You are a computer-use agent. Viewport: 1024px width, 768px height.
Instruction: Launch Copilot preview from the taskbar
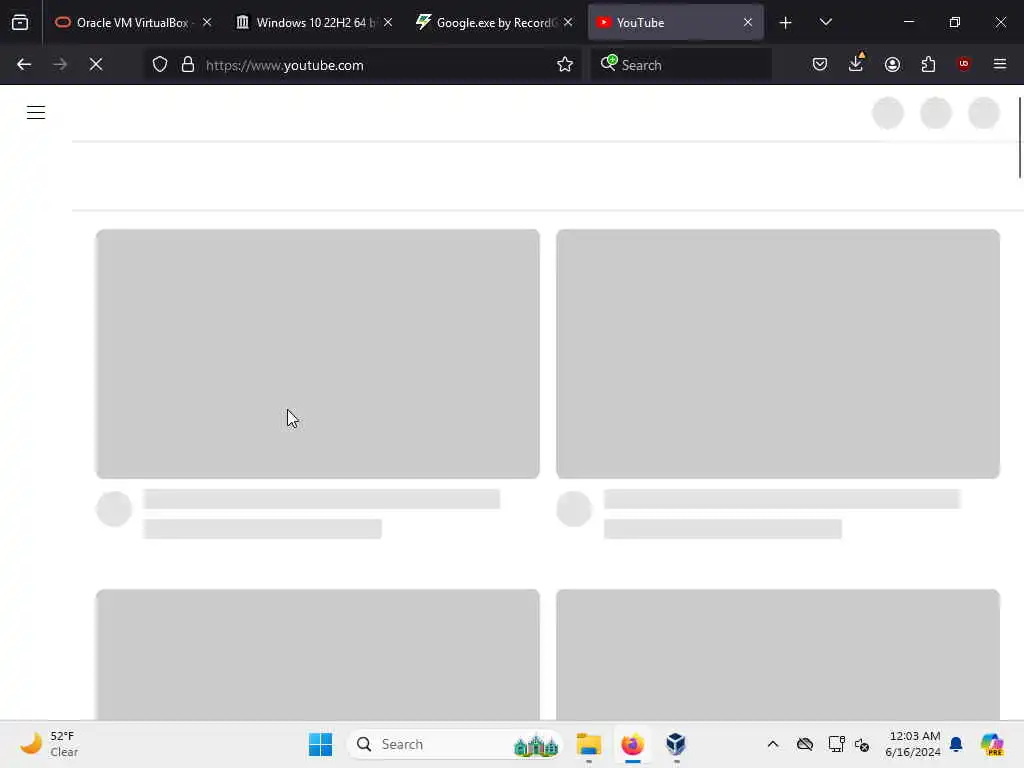click(992, 744)
